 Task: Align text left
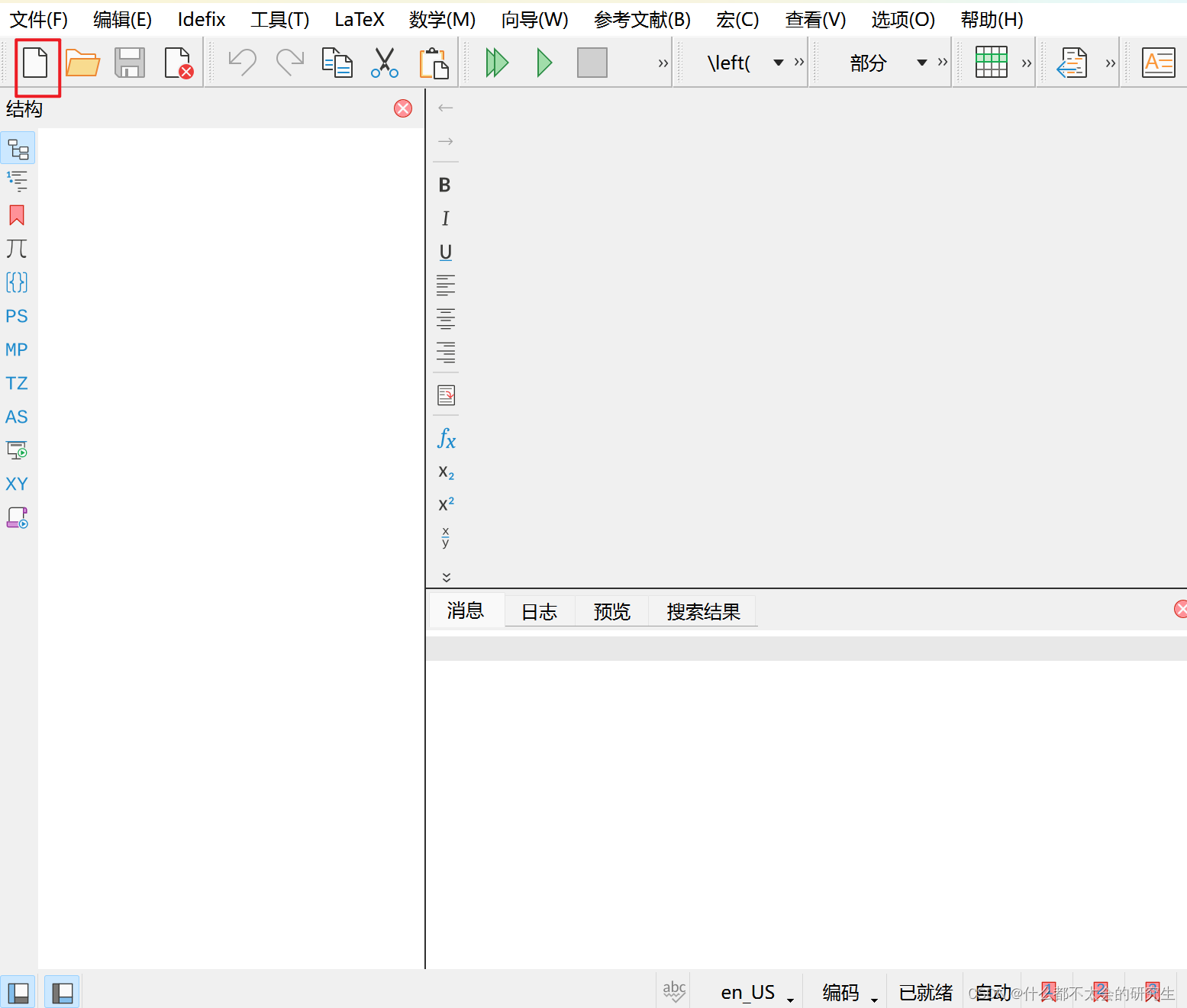[446, 285]
